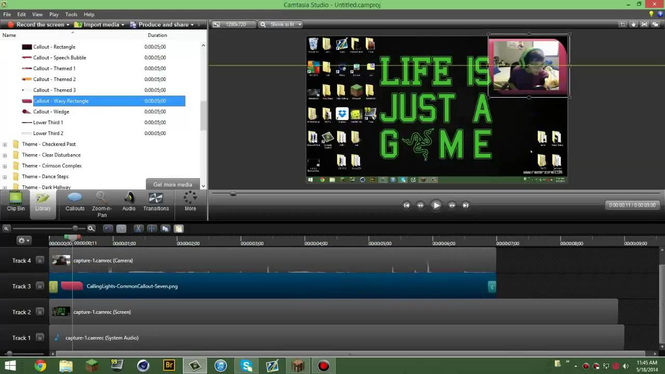Open the Play menu
Image resolution: width=665 pixels, height=374 pixels.
point(54,14)
